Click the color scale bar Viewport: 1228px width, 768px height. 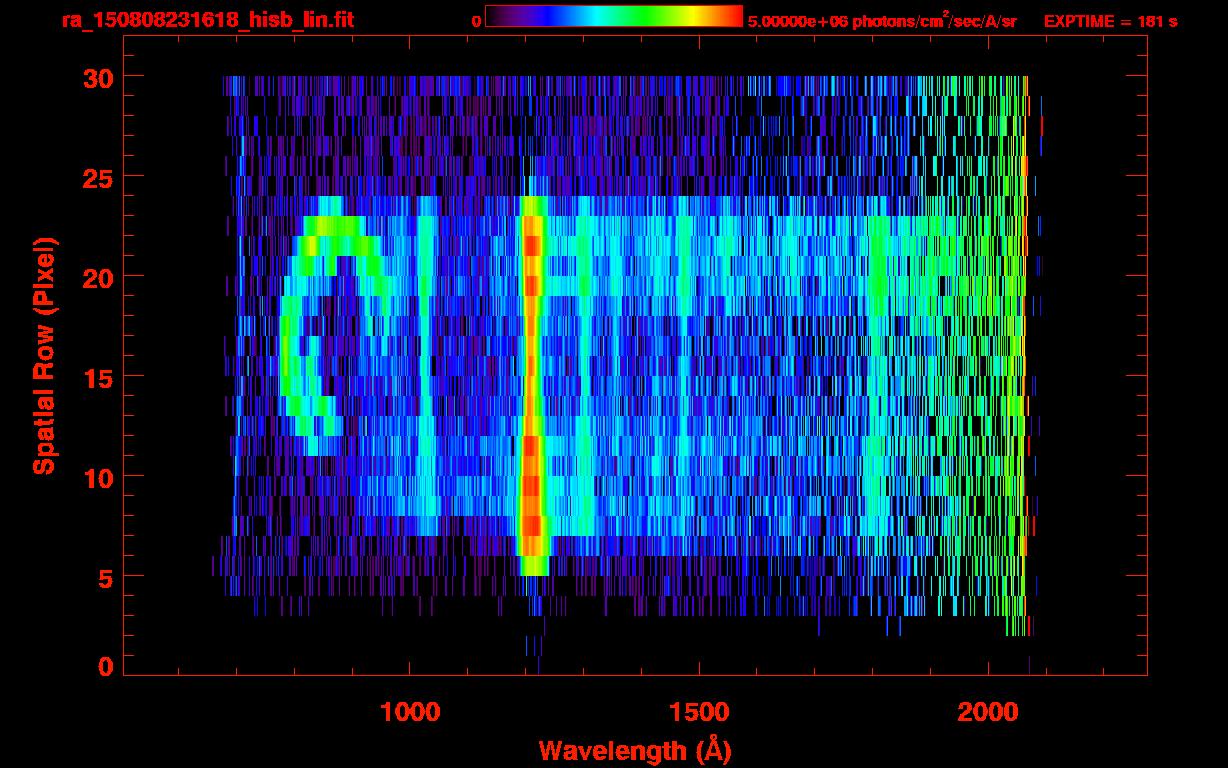click(x=614, y=16)
